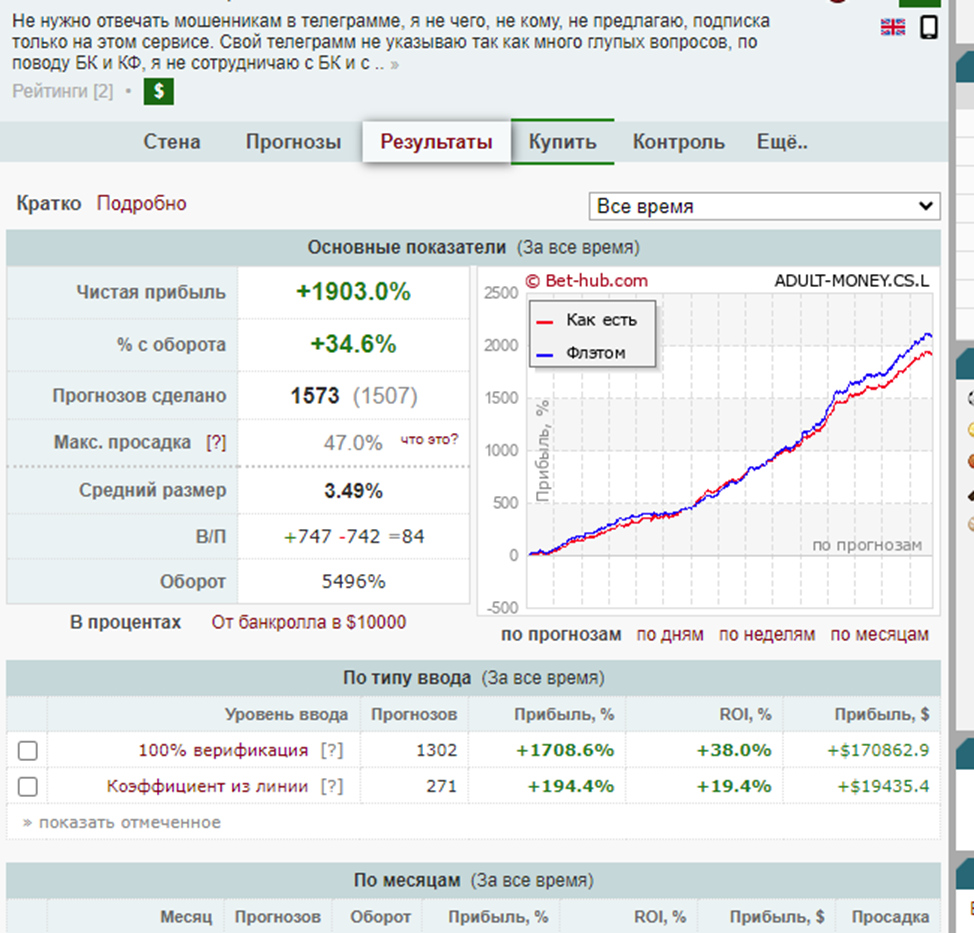Click the [?] help beside Коэффициент из линии

(331, 786)
